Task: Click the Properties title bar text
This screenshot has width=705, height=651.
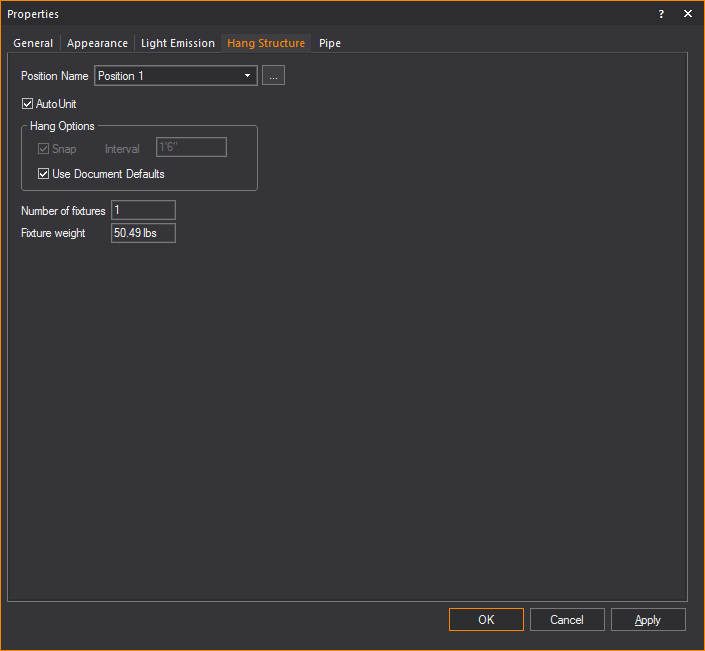Action: pos(33,14)
